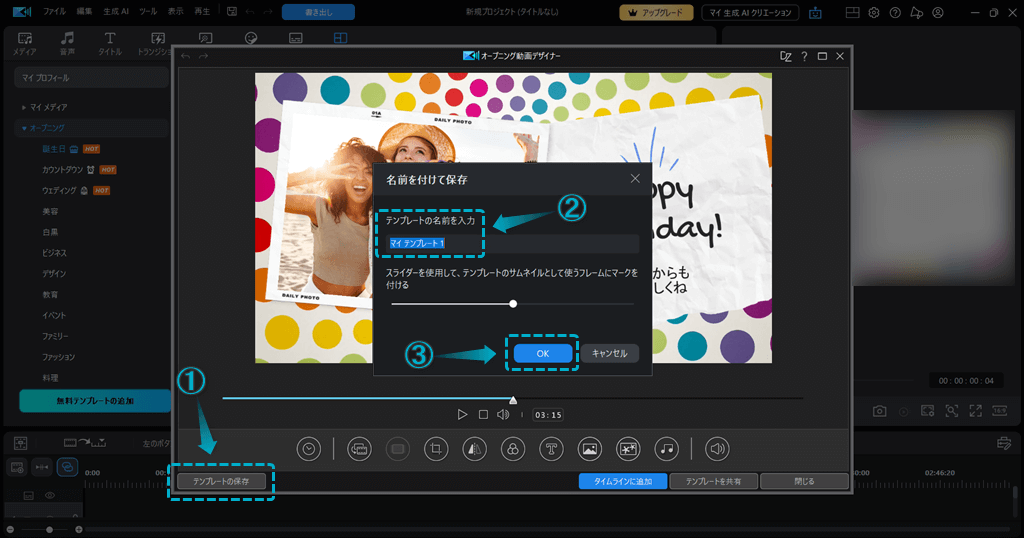Select the カウントダウン category
The image size is (1024, 538).
pyautogui.click(x=63, y=170)
